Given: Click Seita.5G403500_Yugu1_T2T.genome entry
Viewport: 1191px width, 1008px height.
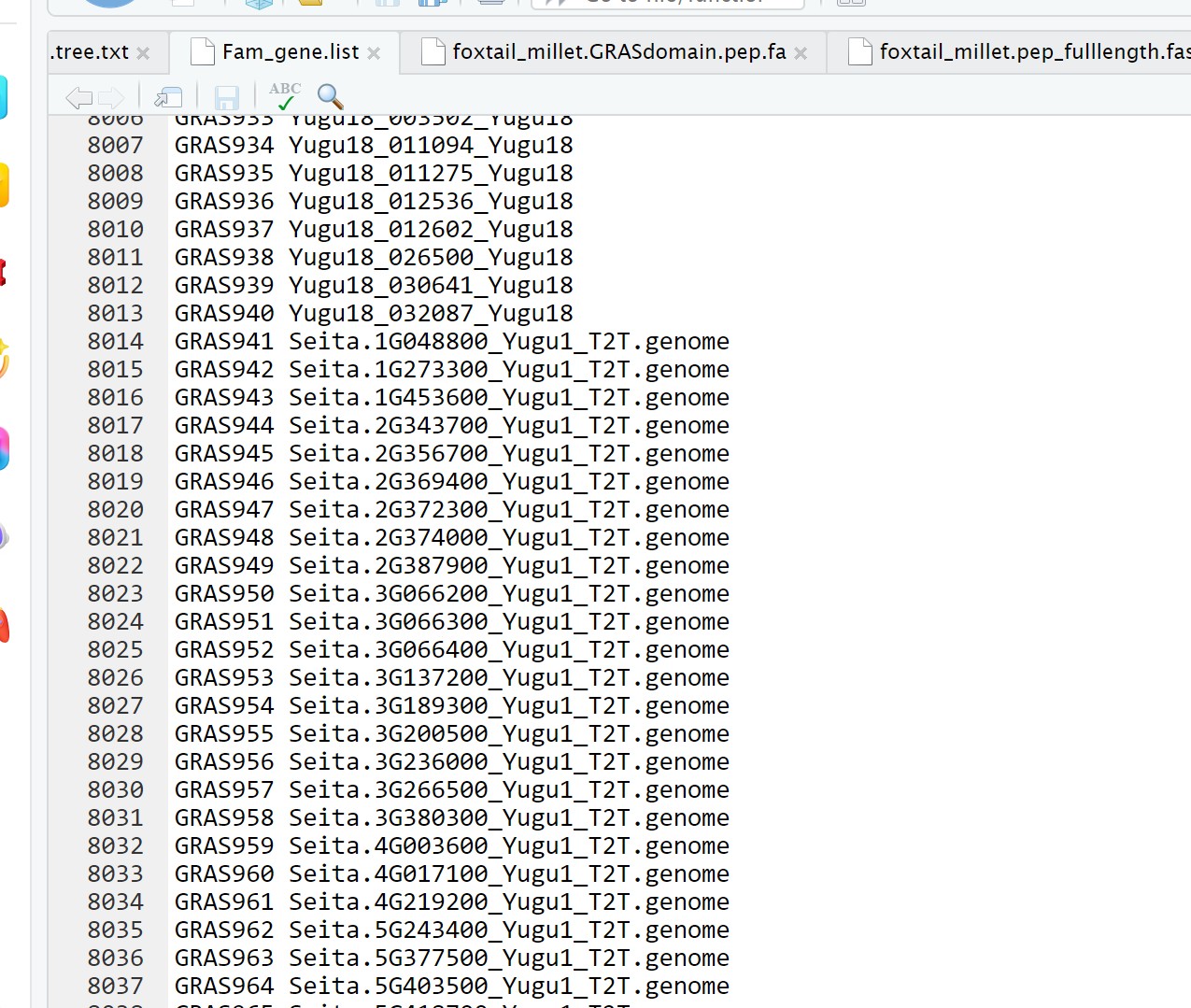Looking at the screenshot, I should (x=509, y=987).
